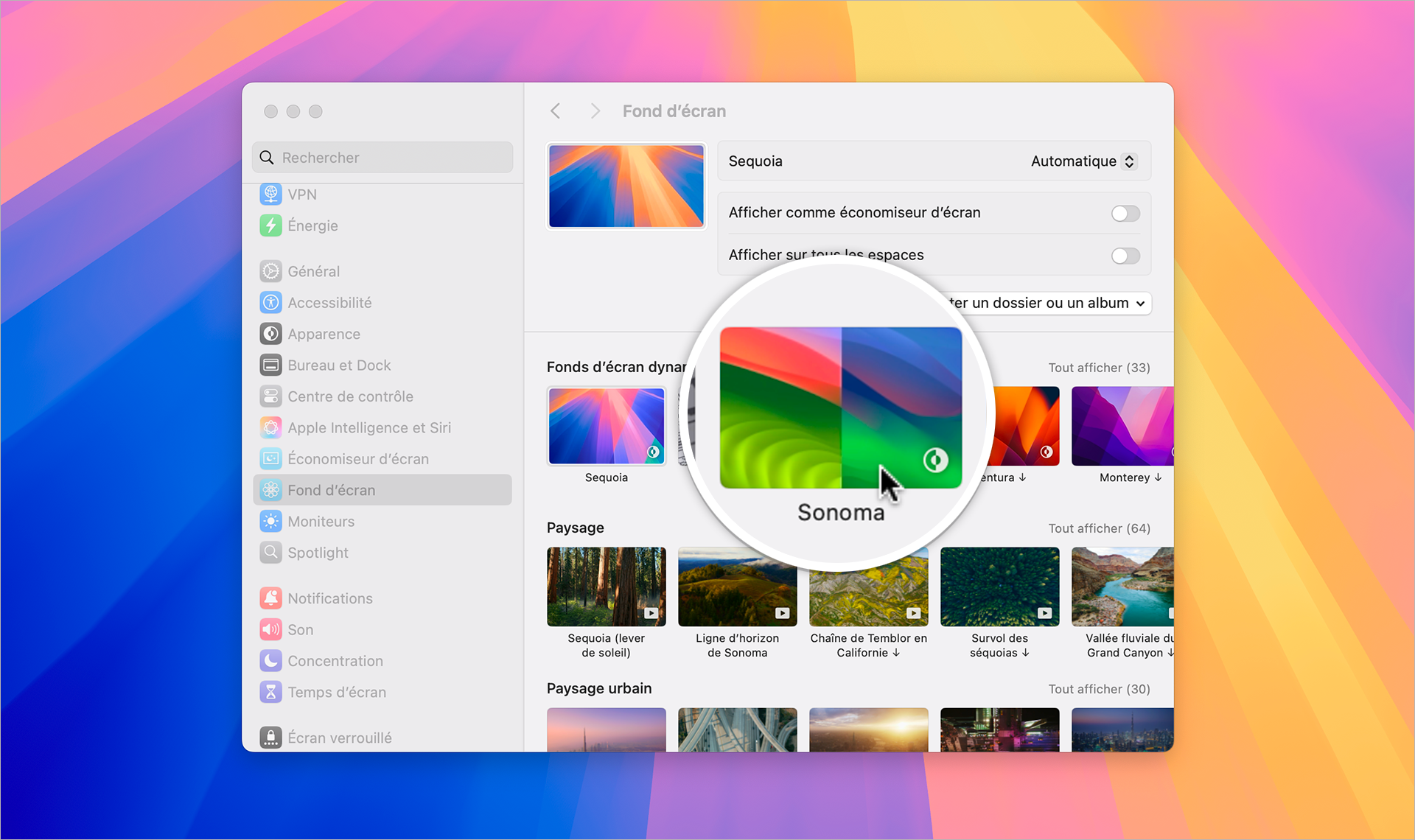Open Spotlight settings
1415x840 pixels.
[318, 553]
